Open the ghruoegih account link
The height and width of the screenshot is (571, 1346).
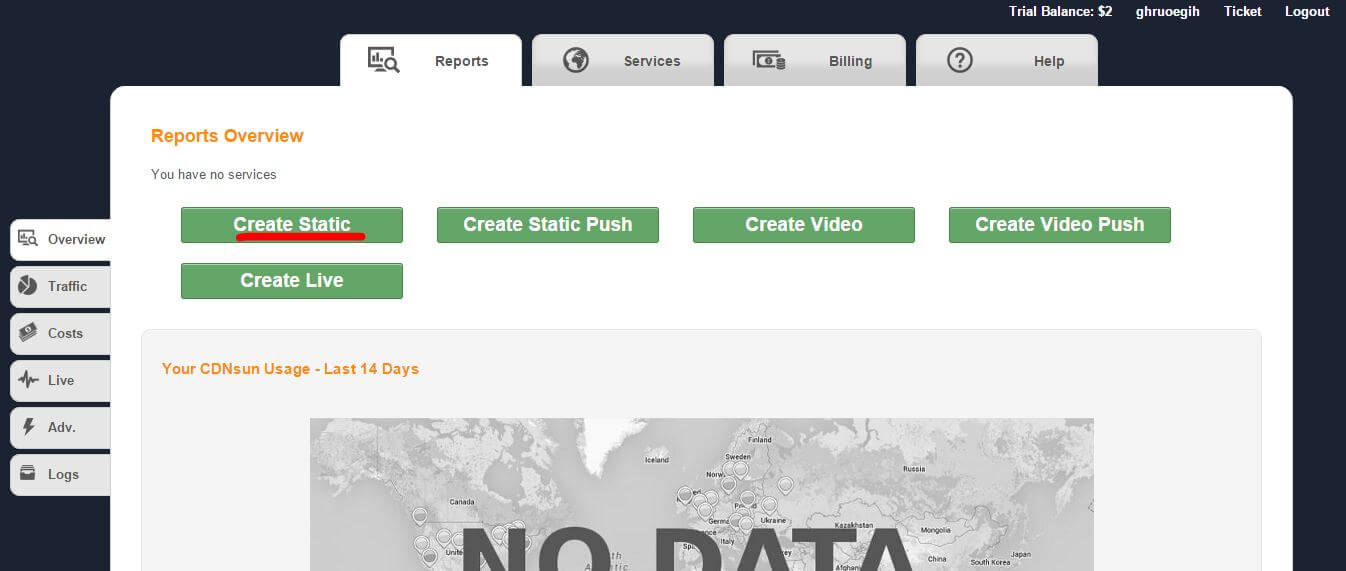[x=1167, y=11]
